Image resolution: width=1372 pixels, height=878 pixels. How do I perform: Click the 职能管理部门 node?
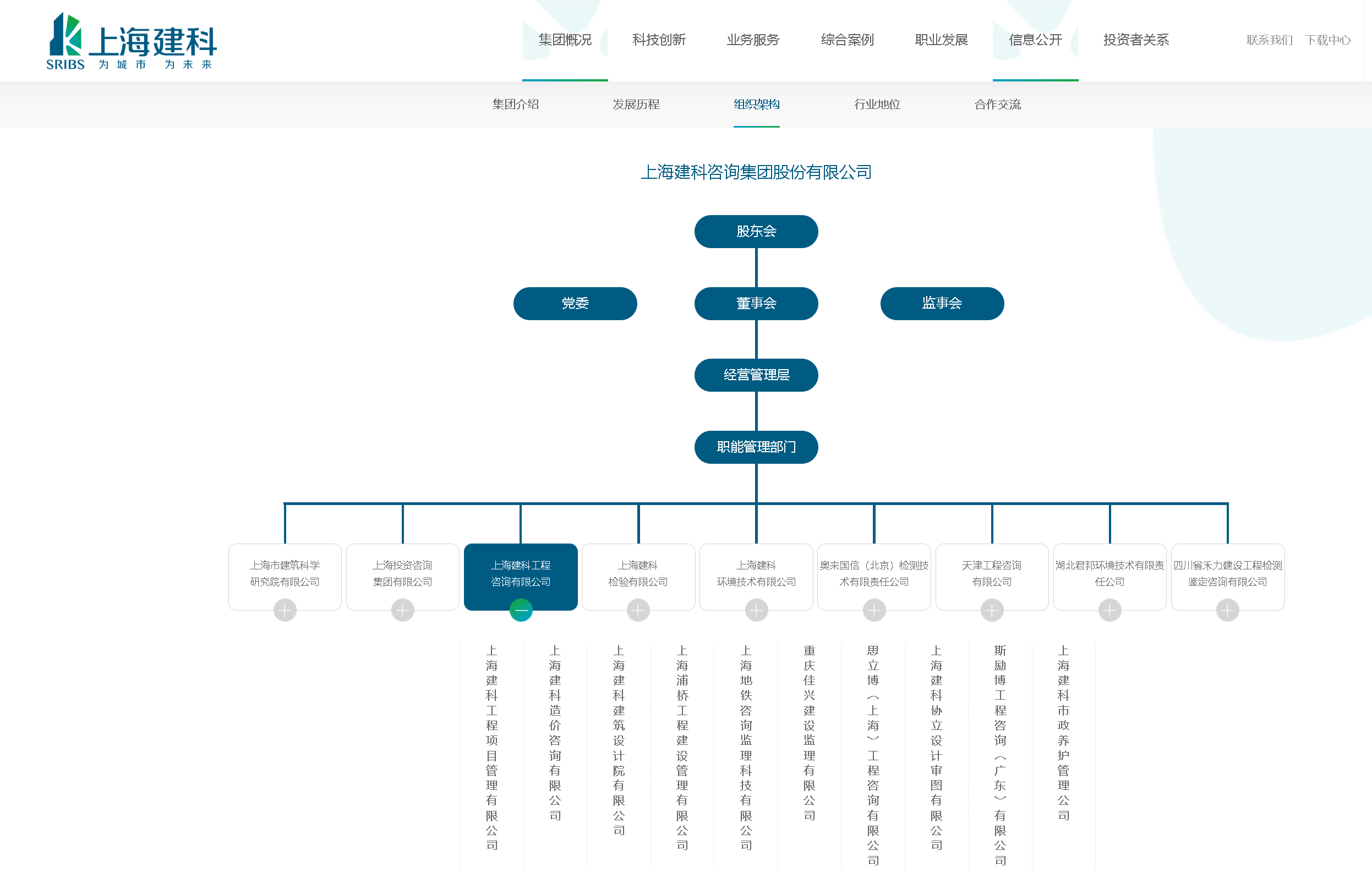coord(756,447)
